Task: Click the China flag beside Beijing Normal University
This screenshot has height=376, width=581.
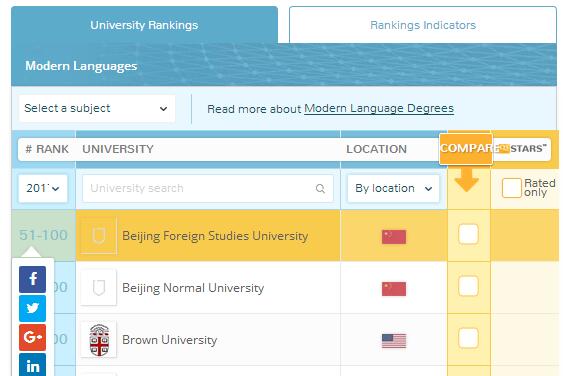Action: click(394, 289)
